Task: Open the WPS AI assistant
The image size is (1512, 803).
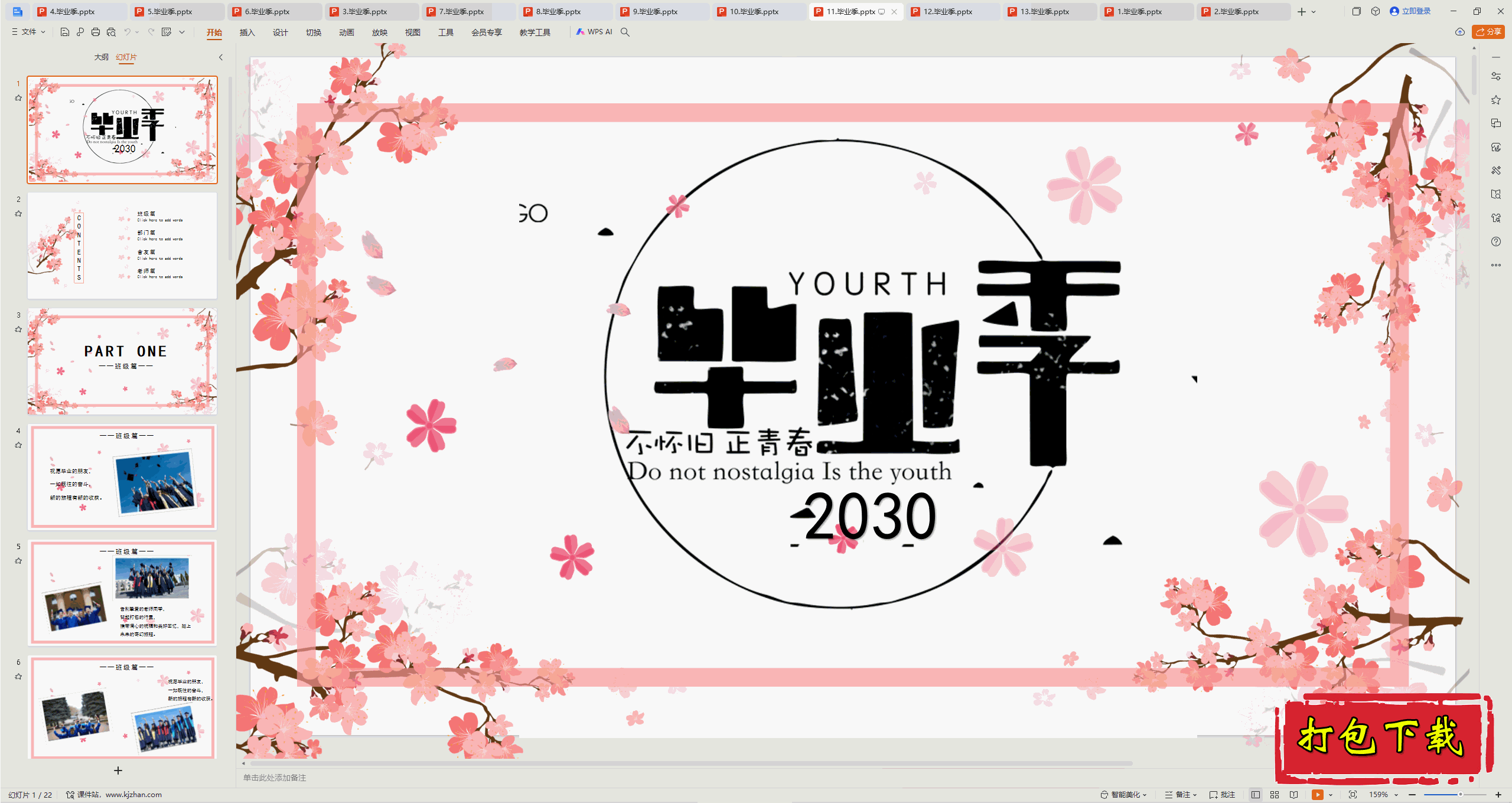Action: (x=594, y=32)
